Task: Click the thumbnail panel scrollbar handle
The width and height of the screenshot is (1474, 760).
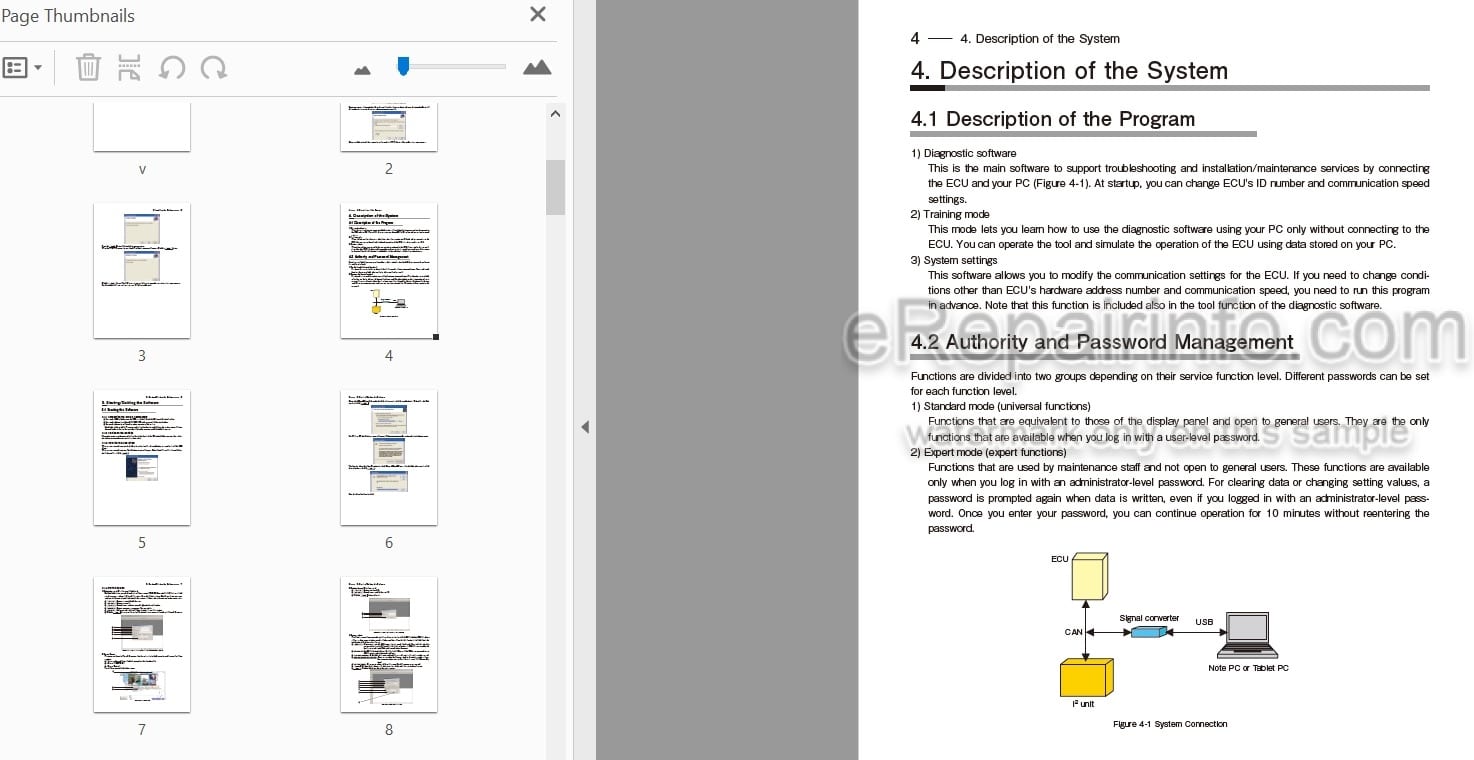Action: click(556, 187)
